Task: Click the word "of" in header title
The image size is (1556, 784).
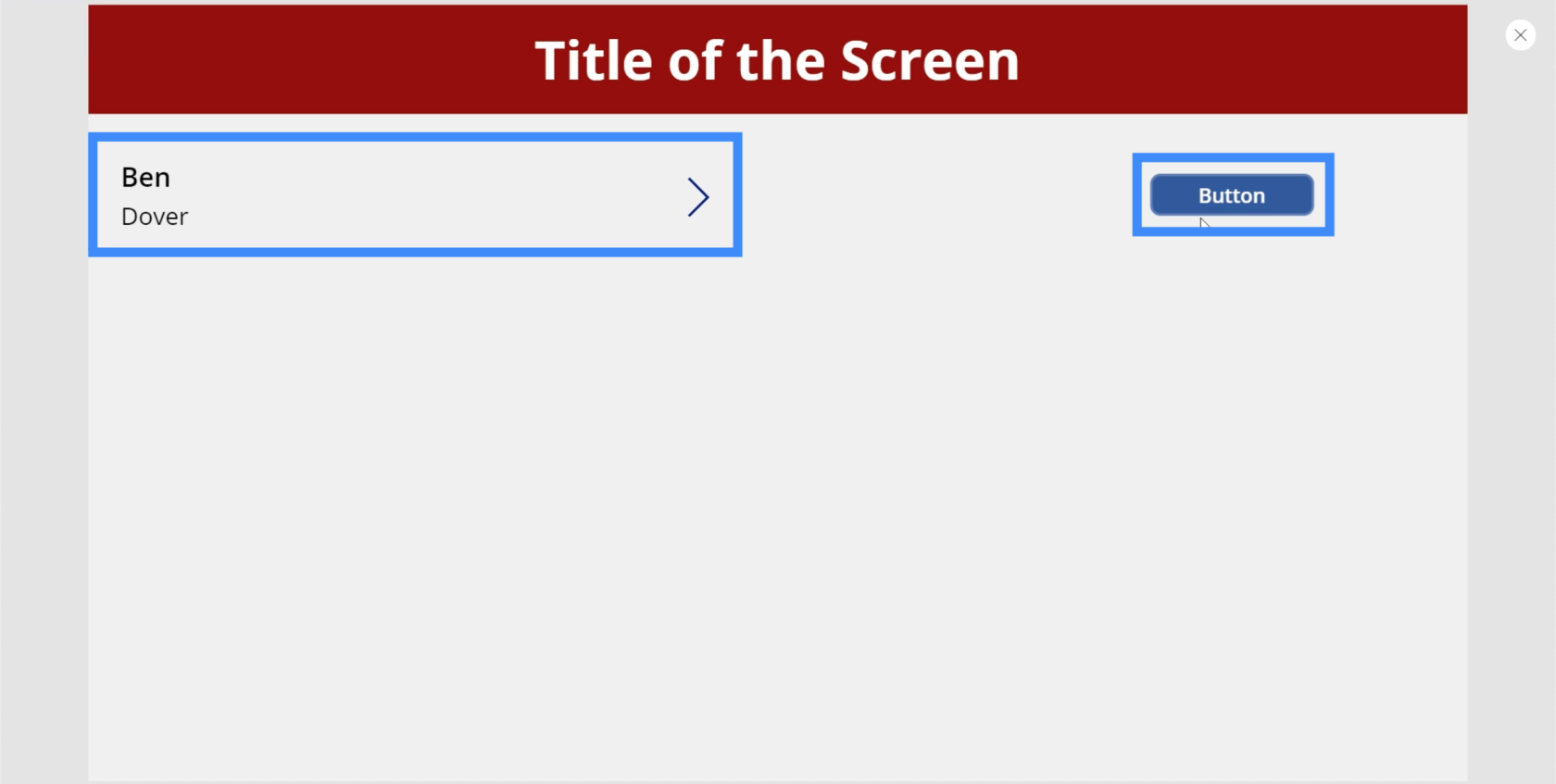Action: (x=696, y=61)
